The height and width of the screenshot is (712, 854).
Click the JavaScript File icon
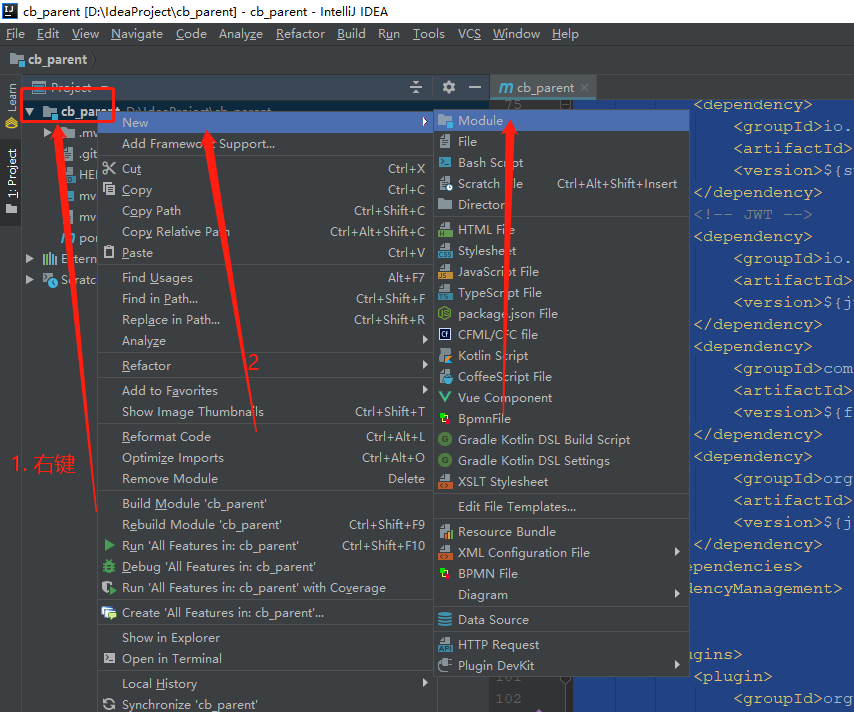[x=445, y=272]
